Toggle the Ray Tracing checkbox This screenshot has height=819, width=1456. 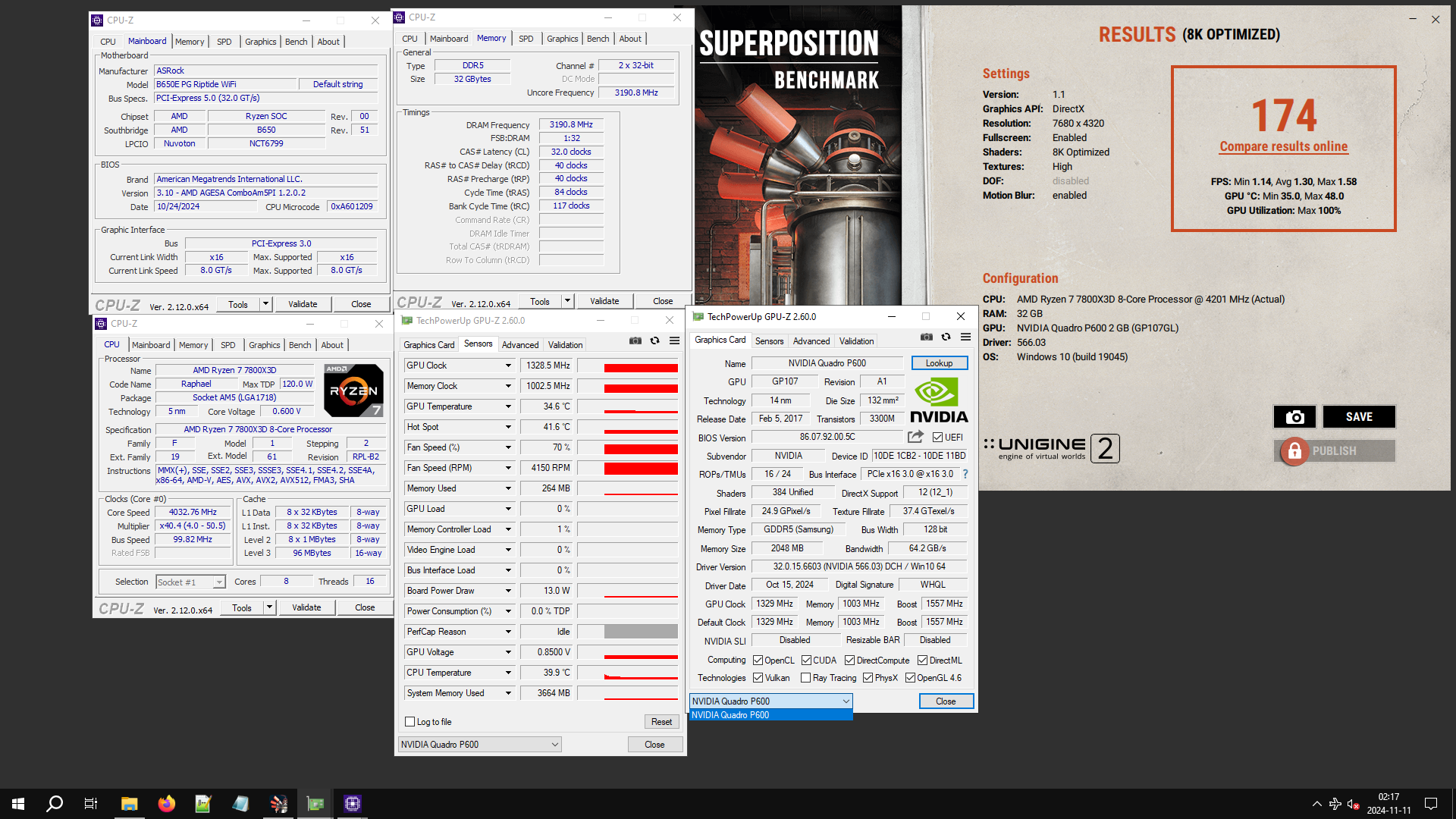(805, 678)
